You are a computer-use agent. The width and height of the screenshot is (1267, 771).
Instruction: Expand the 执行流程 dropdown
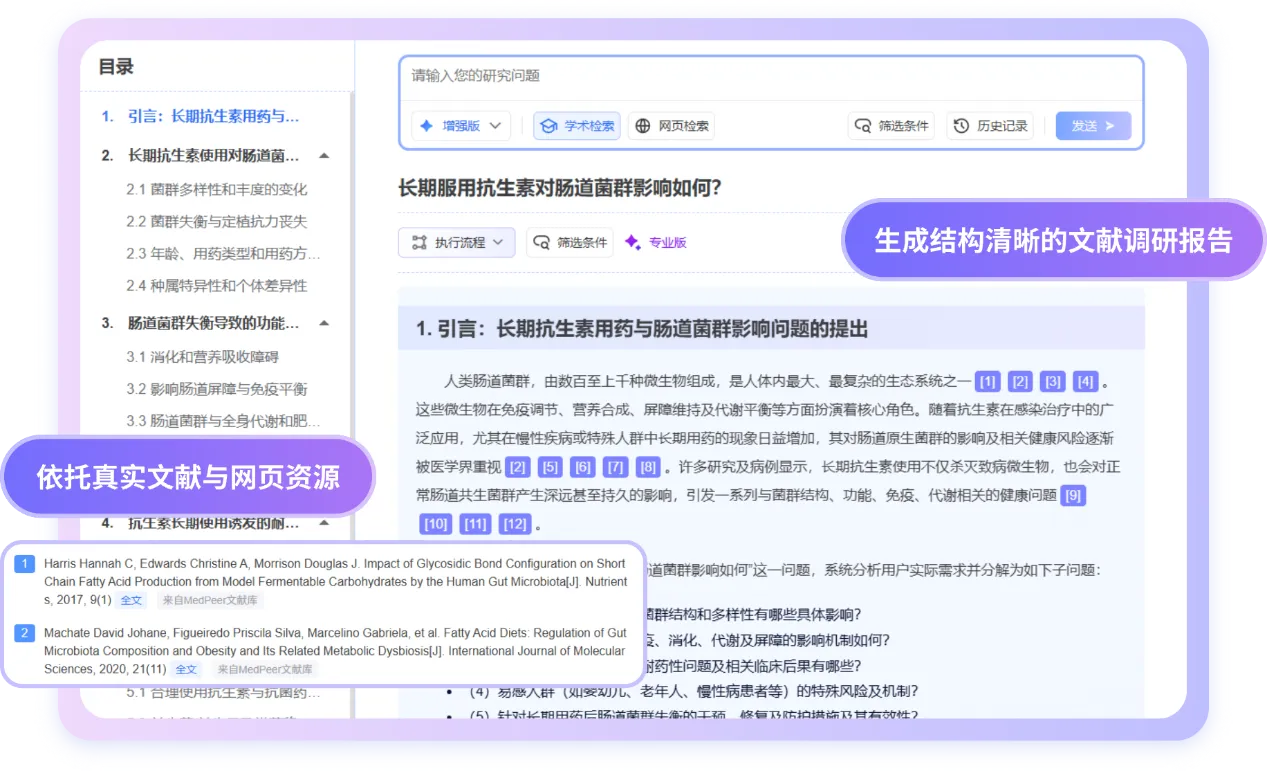click(x=457, y=242)
